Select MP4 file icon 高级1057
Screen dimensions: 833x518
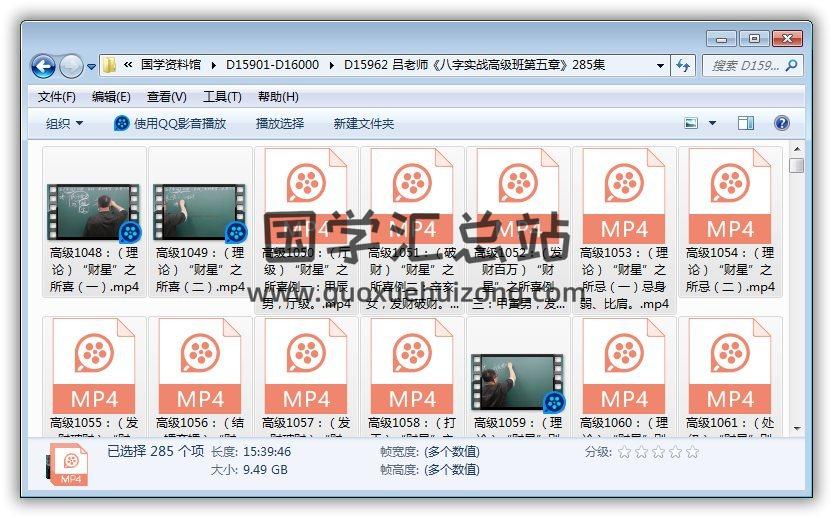[x=306, y=366]
